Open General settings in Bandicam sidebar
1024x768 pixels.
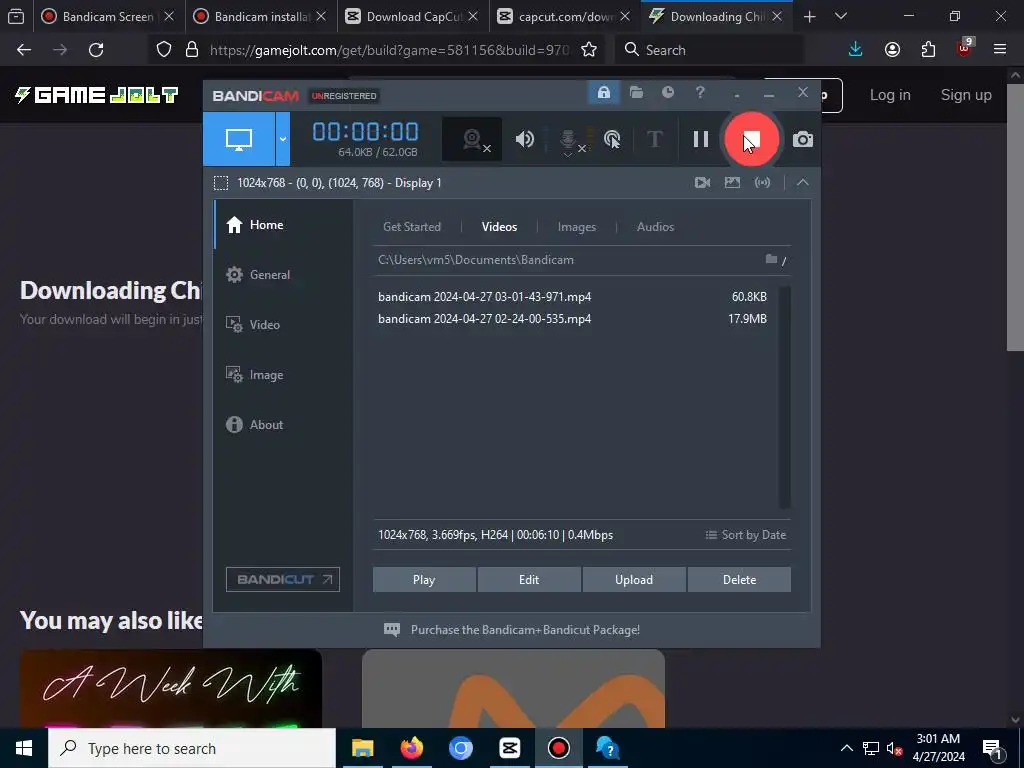click(x=283, y=275)
